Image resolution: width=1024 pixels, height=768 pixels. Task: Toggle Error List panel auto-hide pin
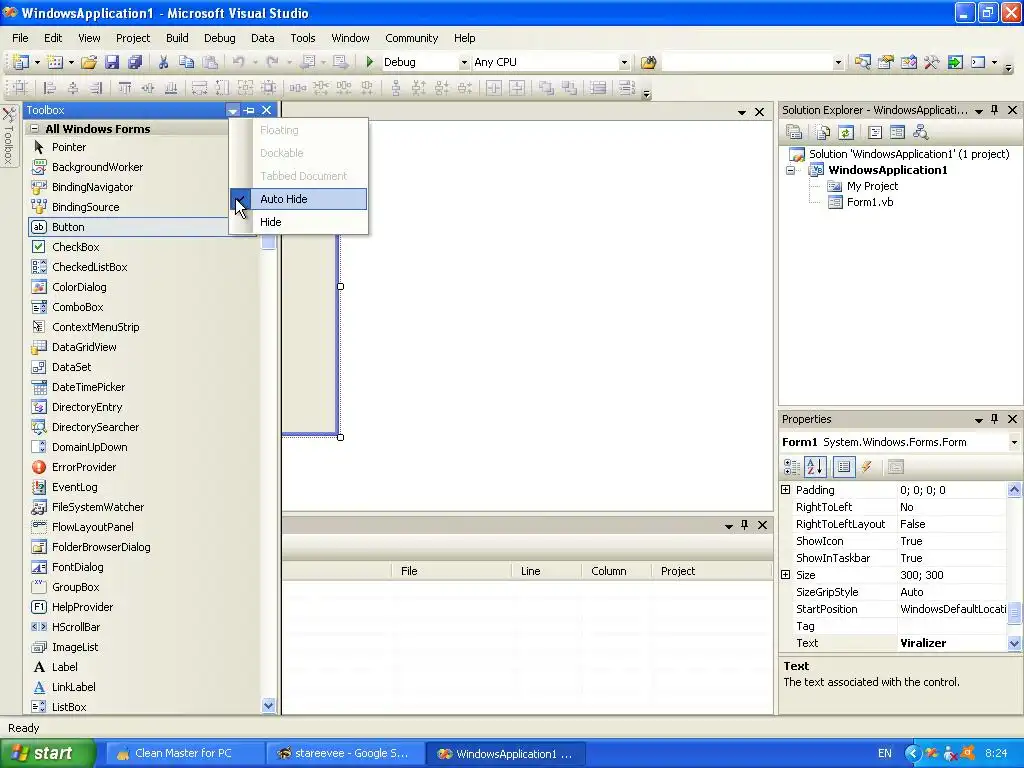coord(744,525)
